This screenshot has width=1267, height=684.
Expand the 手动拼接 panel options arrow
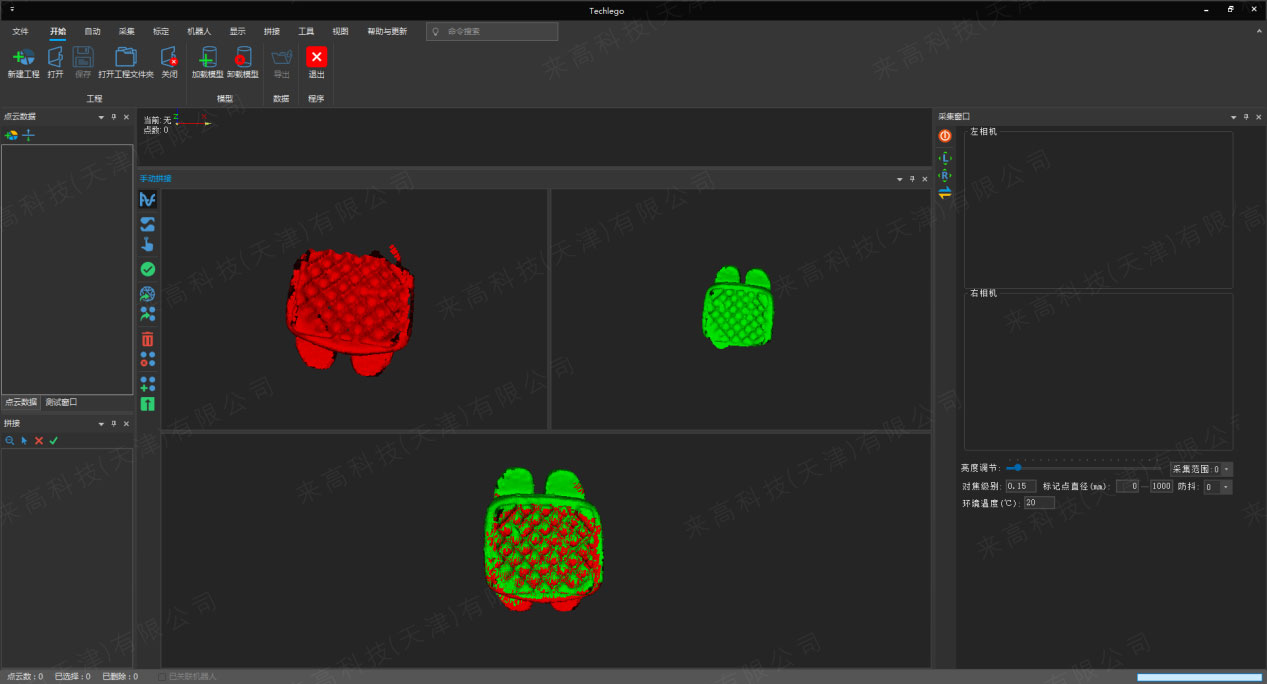tap(899, 179)
